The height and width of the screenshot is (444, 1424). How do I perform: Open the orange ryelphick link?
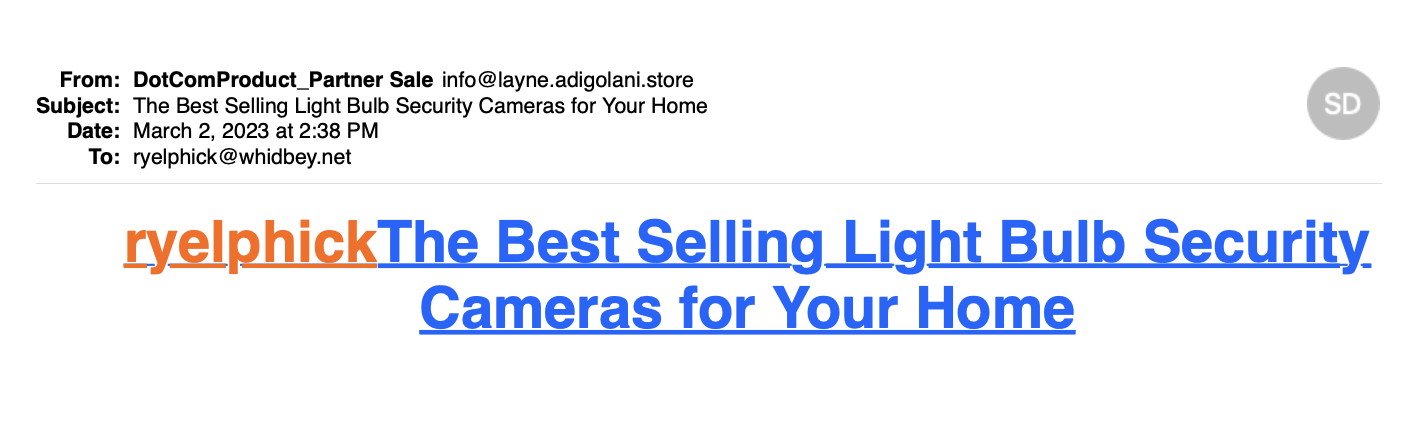click(250, 243)
